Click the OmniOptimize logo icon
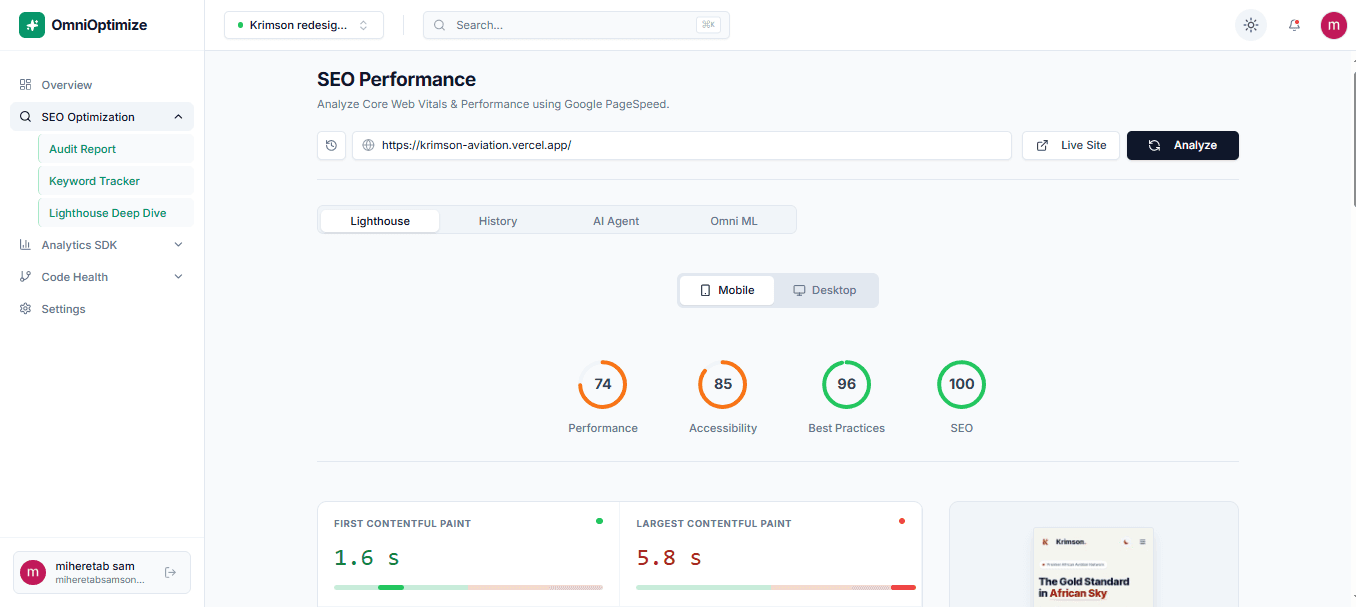This screenshot has width=1356, height=607. [32, 25]
